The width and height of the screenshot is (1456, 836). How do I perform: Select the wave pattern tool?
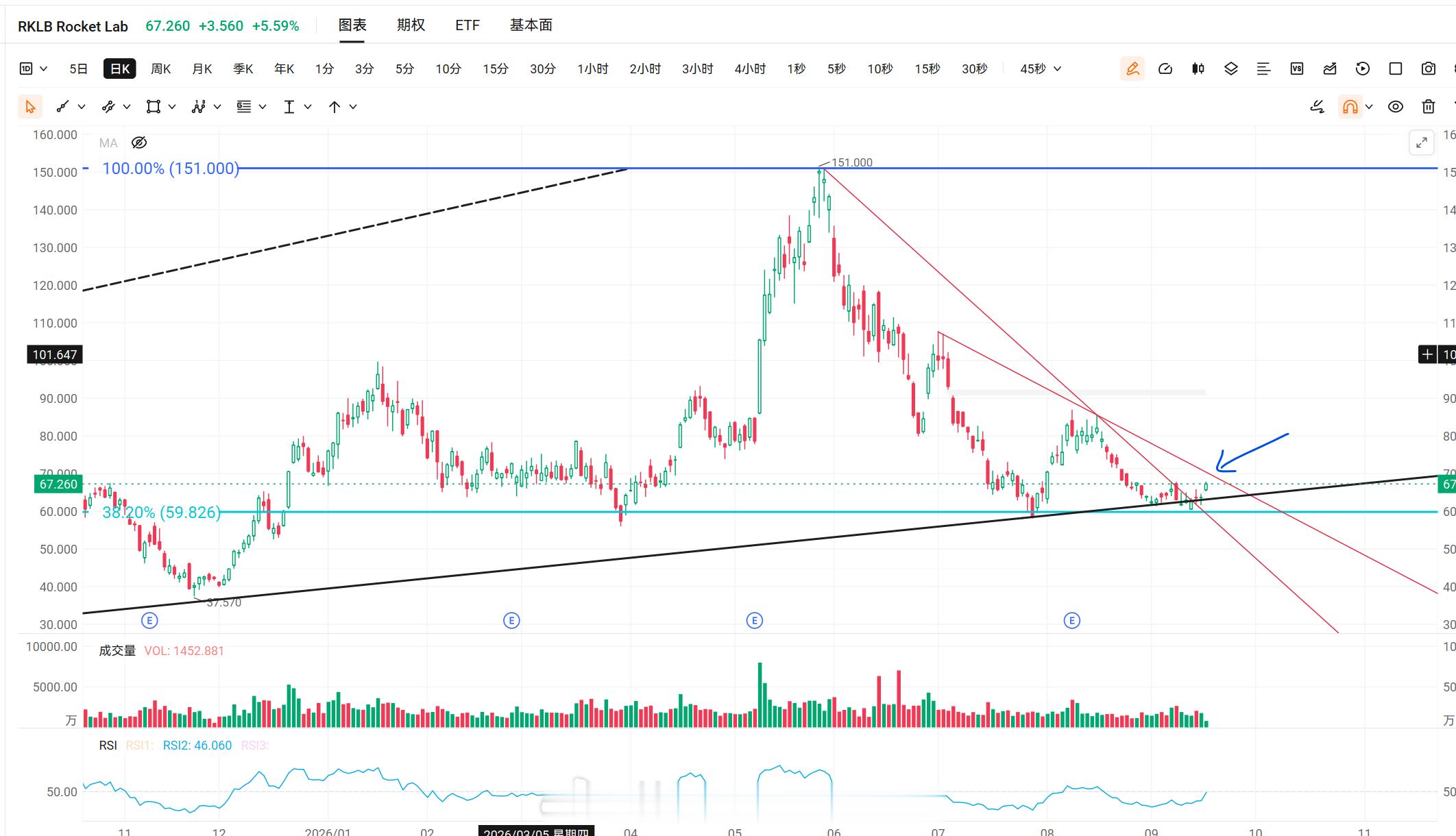coord(198,107)
